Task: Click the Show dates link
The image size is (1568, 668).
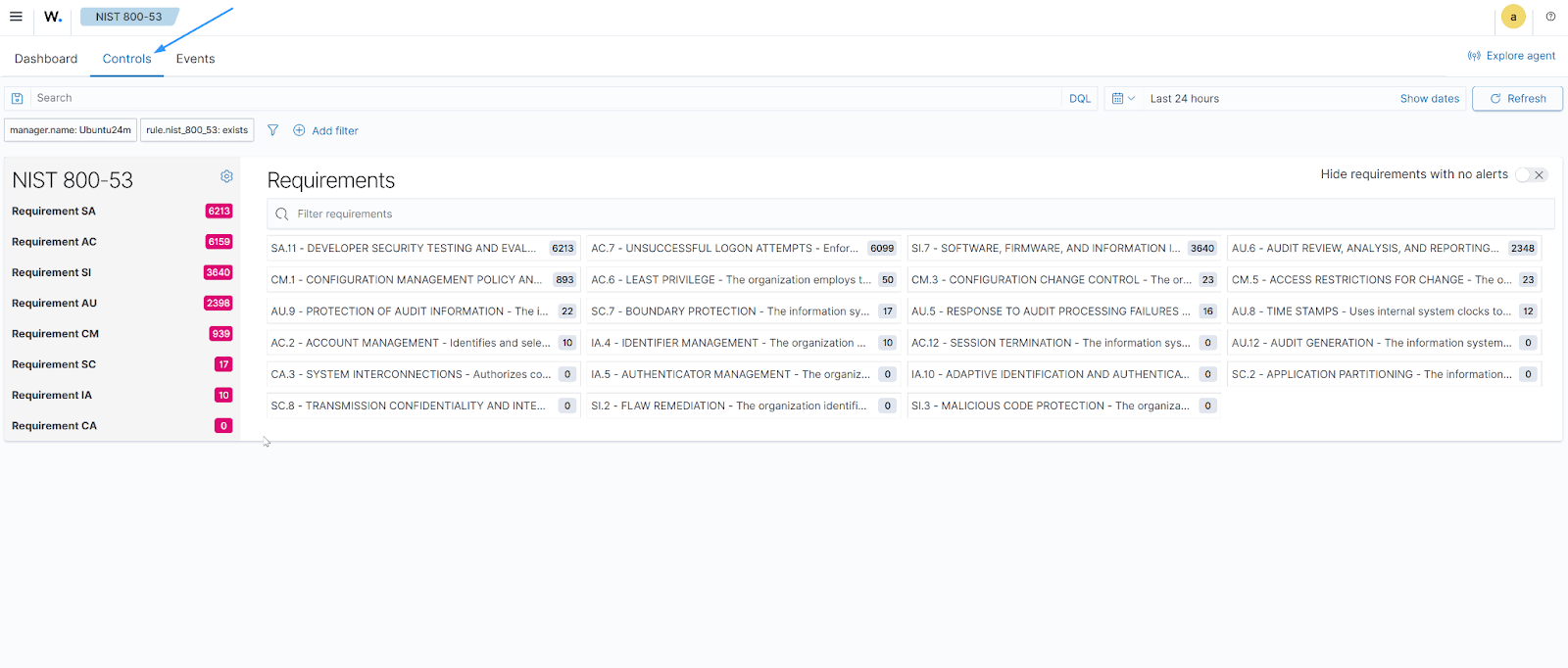Action: coord(1429,99)
